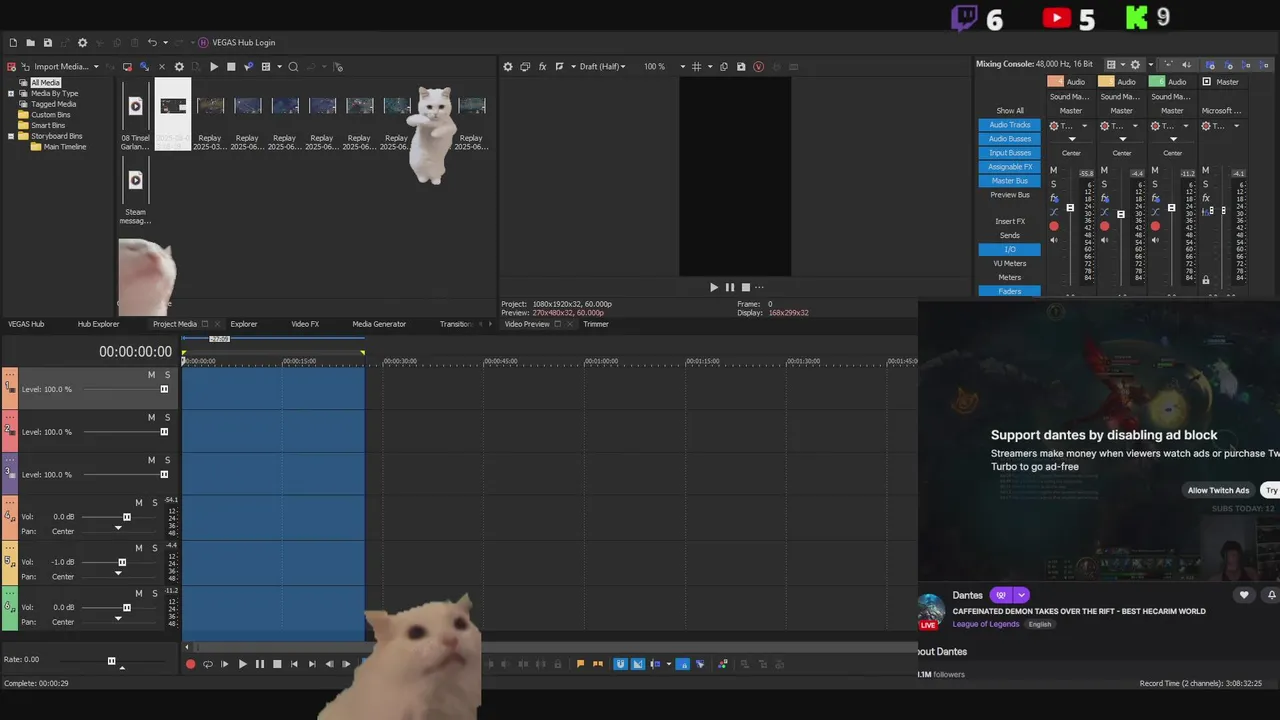Undo the last action

(152, 43)
